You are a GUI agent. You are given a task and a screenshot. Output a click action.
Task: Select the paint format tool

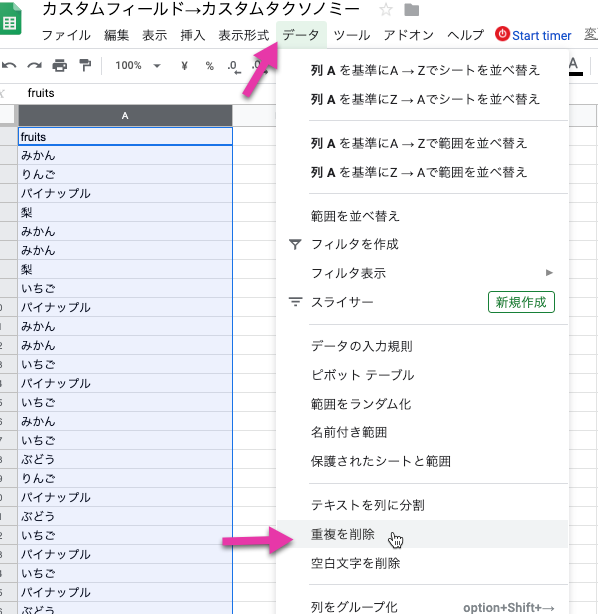pos(85,65)
